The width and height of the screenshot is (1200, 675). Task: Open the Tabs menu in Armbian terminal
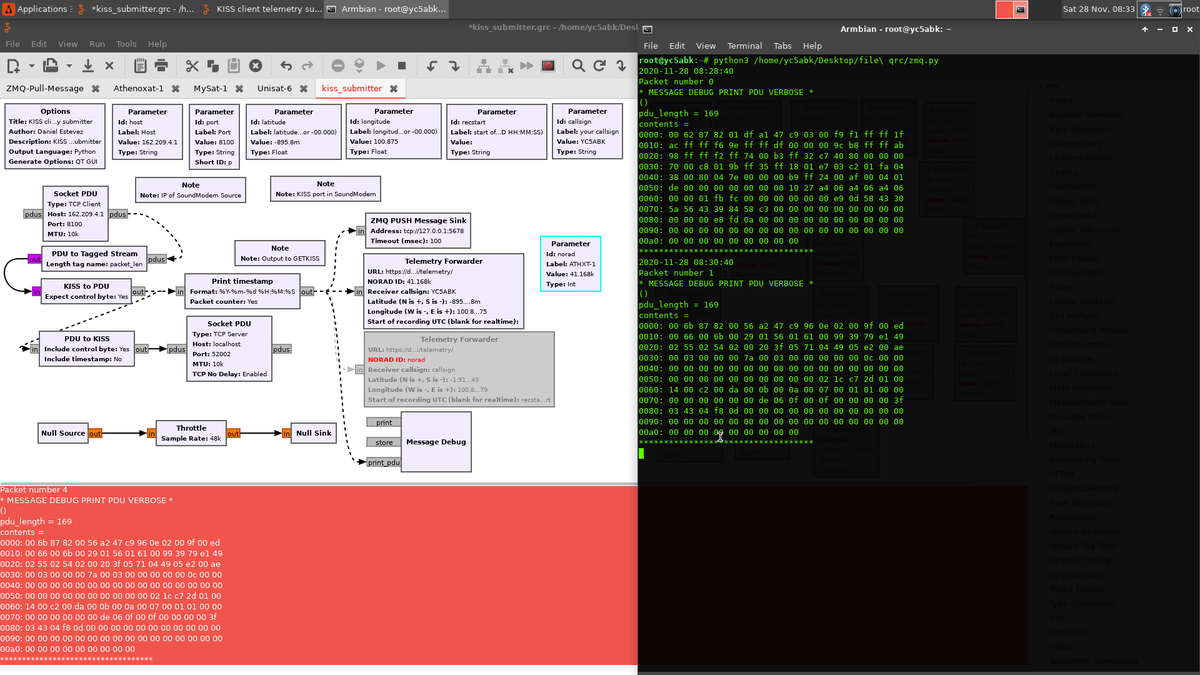[x=783, y=46]
